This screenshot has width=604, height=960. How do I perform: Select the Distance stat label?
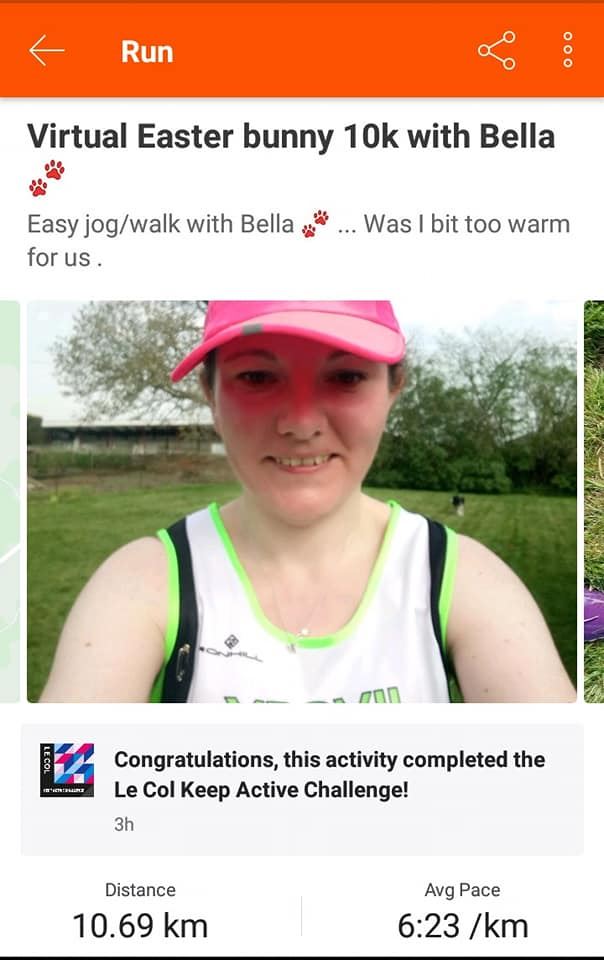pos(140,890)
